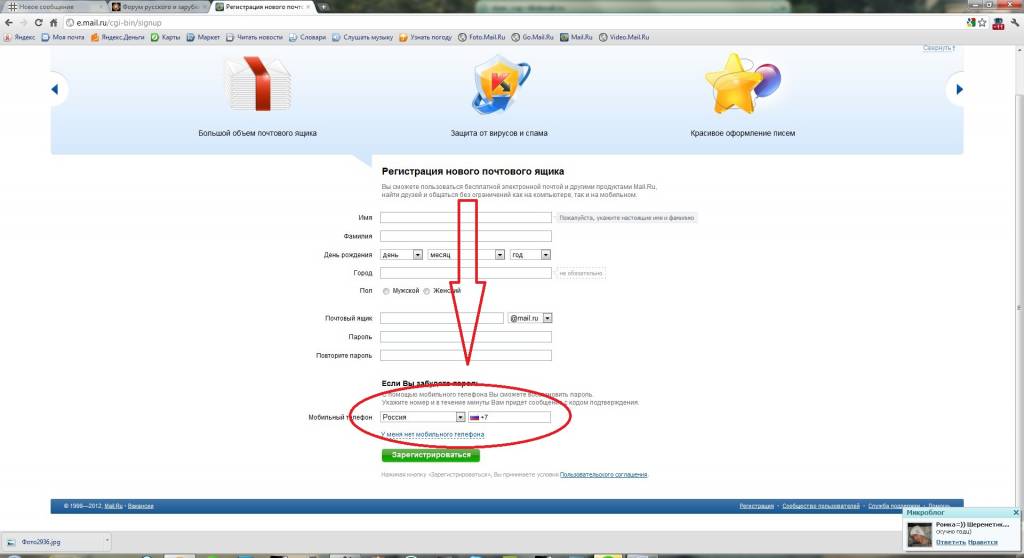This screenshot has width=1024, height=558.
Task: Click the Mail.Ru footer link
Action: point(114,506)
